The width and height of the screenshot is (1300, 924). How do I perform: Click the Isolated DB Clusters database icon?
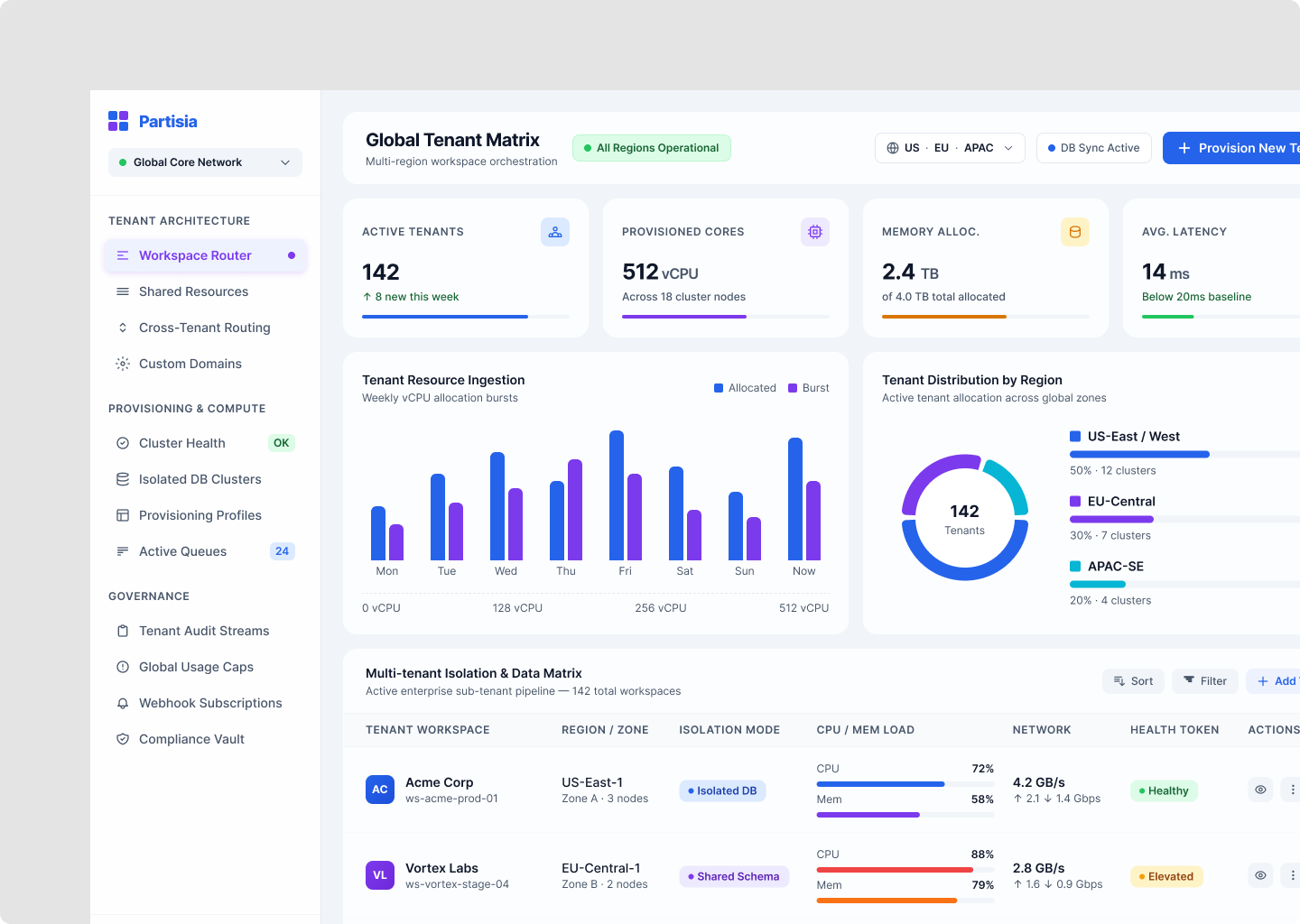coord(123,479)
